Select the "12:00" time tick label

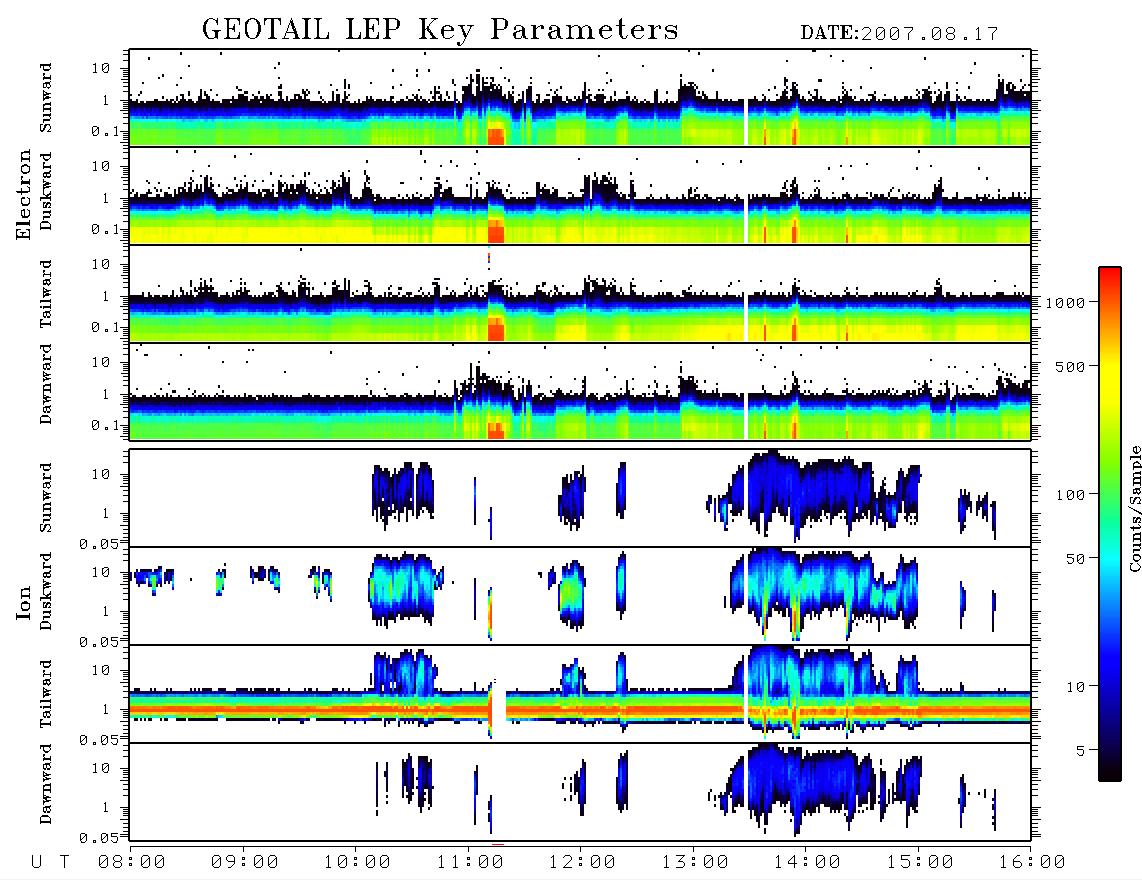[582, 862]
